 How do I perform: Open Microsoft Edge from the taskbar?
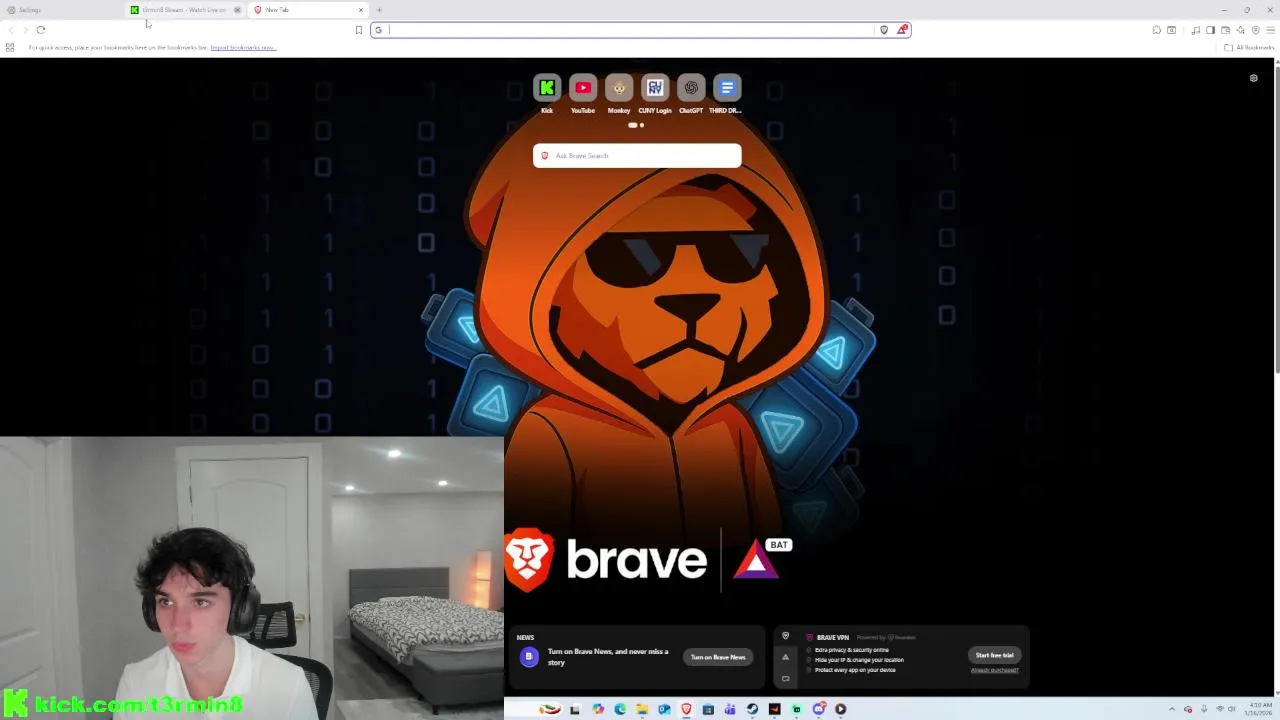tap(620, 709)
